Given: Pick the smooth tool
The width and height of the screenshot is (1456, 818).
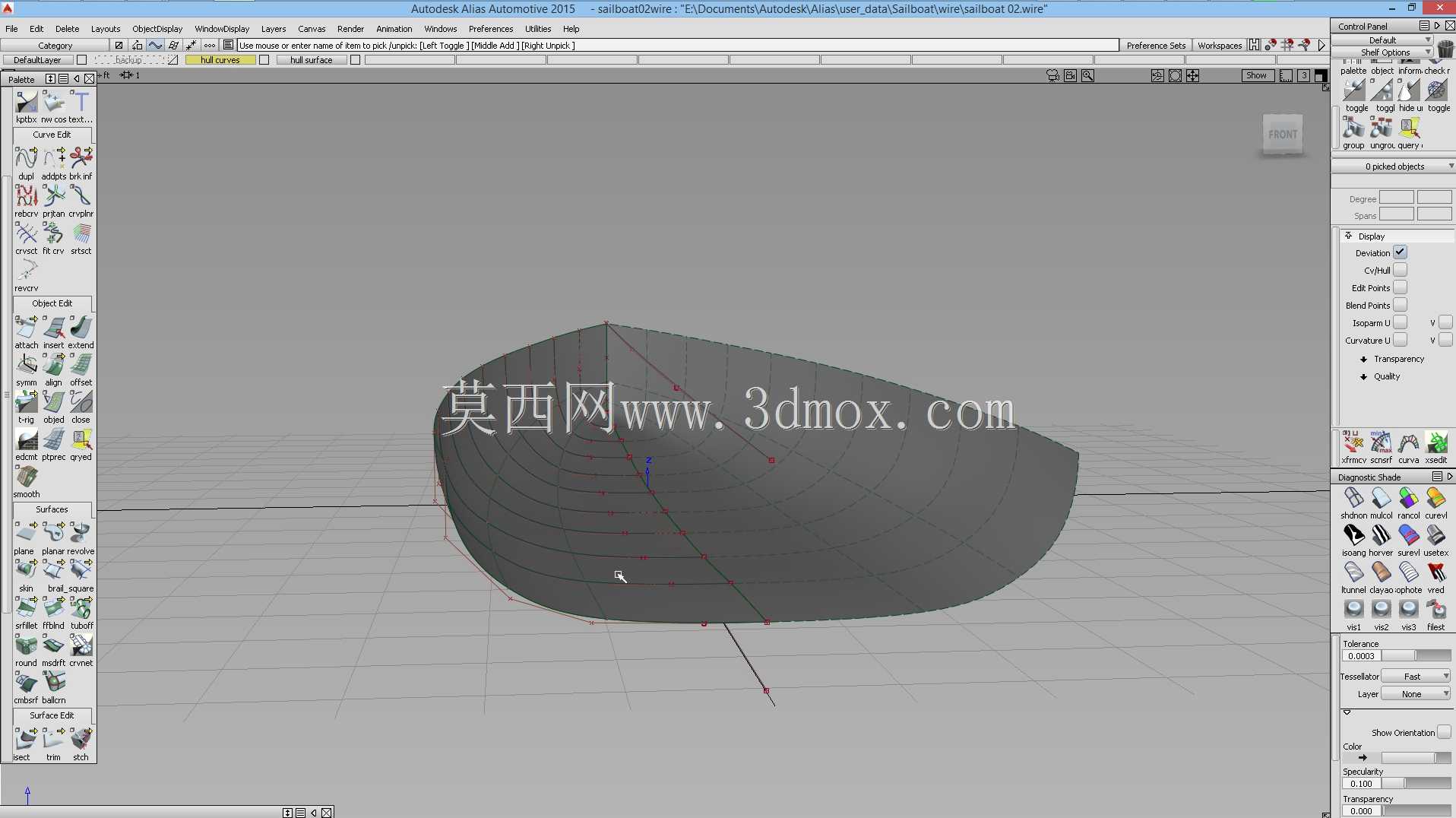Looking at the screenshot, I should 26,477.
